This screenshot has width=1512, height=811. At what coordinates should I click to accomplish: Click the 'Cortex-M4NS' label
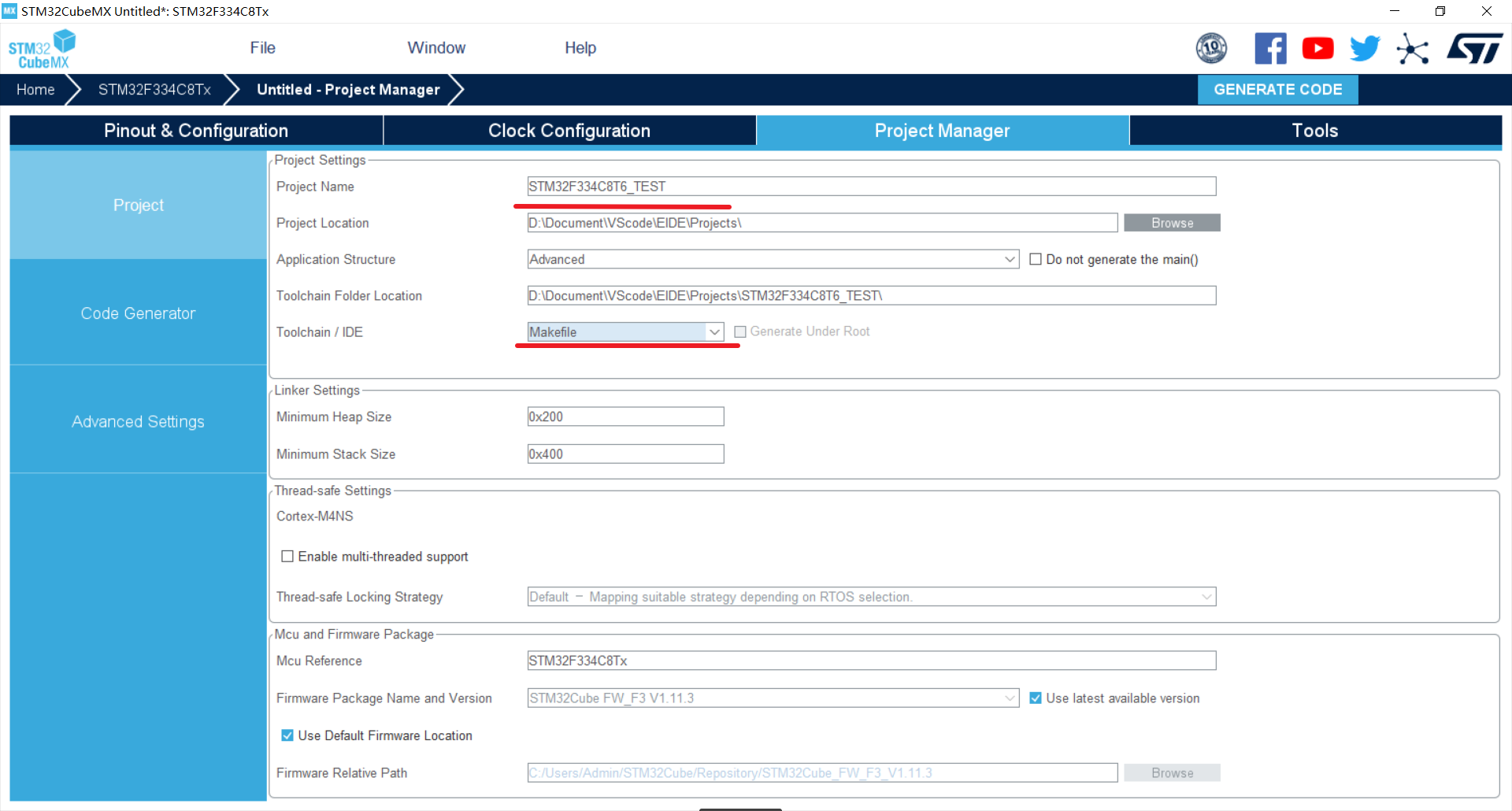click(315, 516)
